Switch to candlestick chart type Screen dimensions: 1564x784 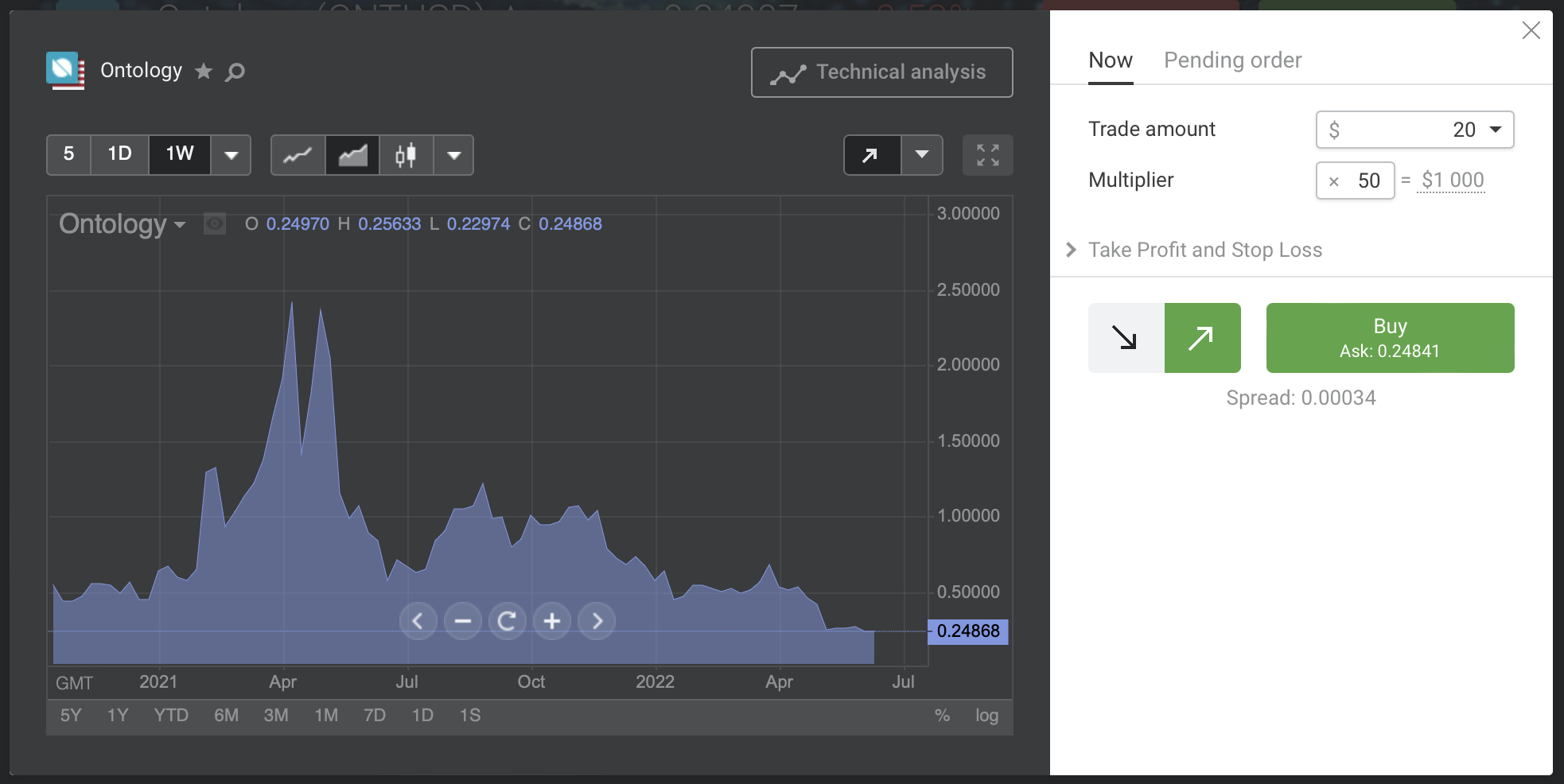click(406, 155)
